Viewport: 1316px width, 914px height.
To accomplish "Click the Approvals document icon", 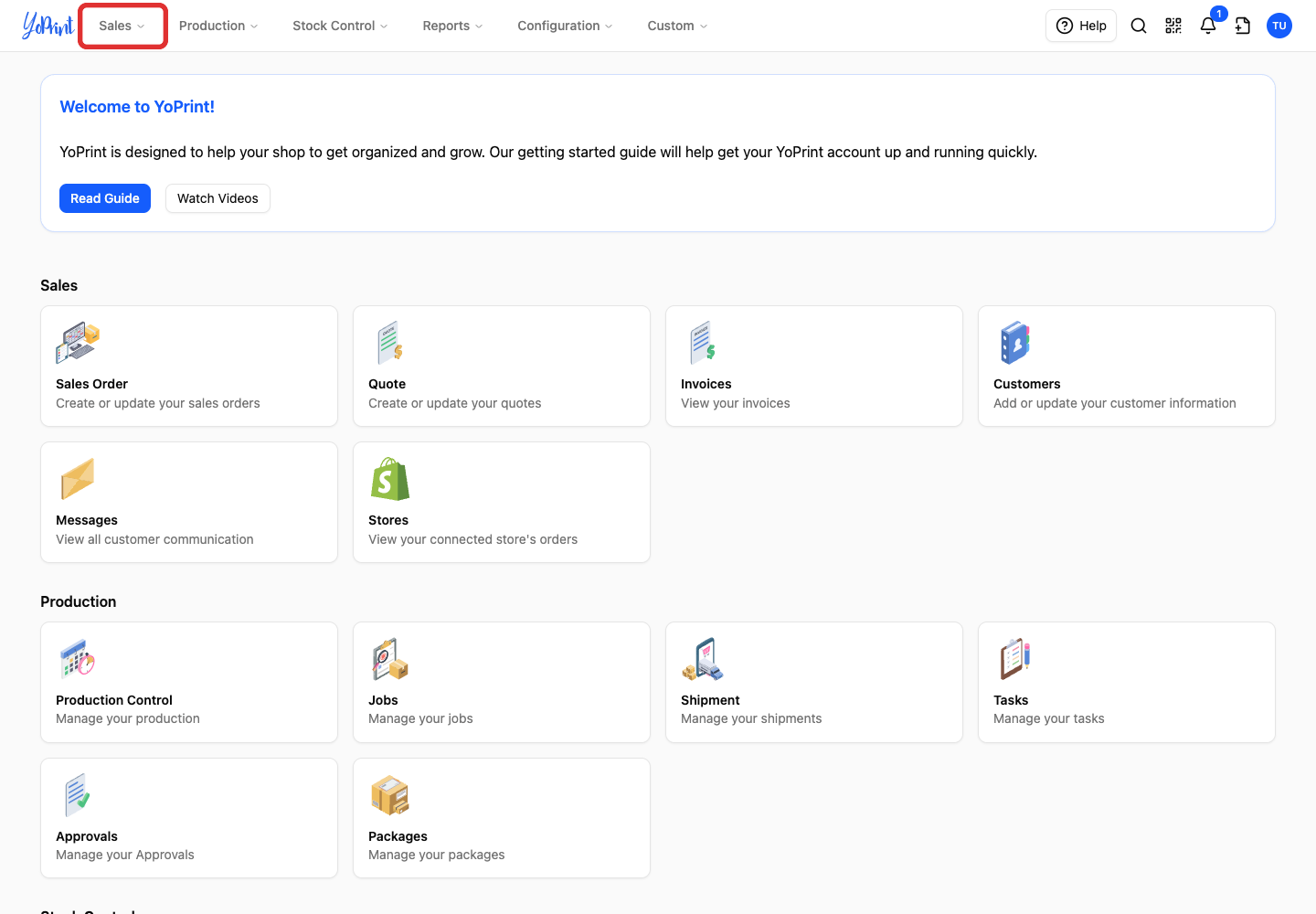I will pos(78,795).
